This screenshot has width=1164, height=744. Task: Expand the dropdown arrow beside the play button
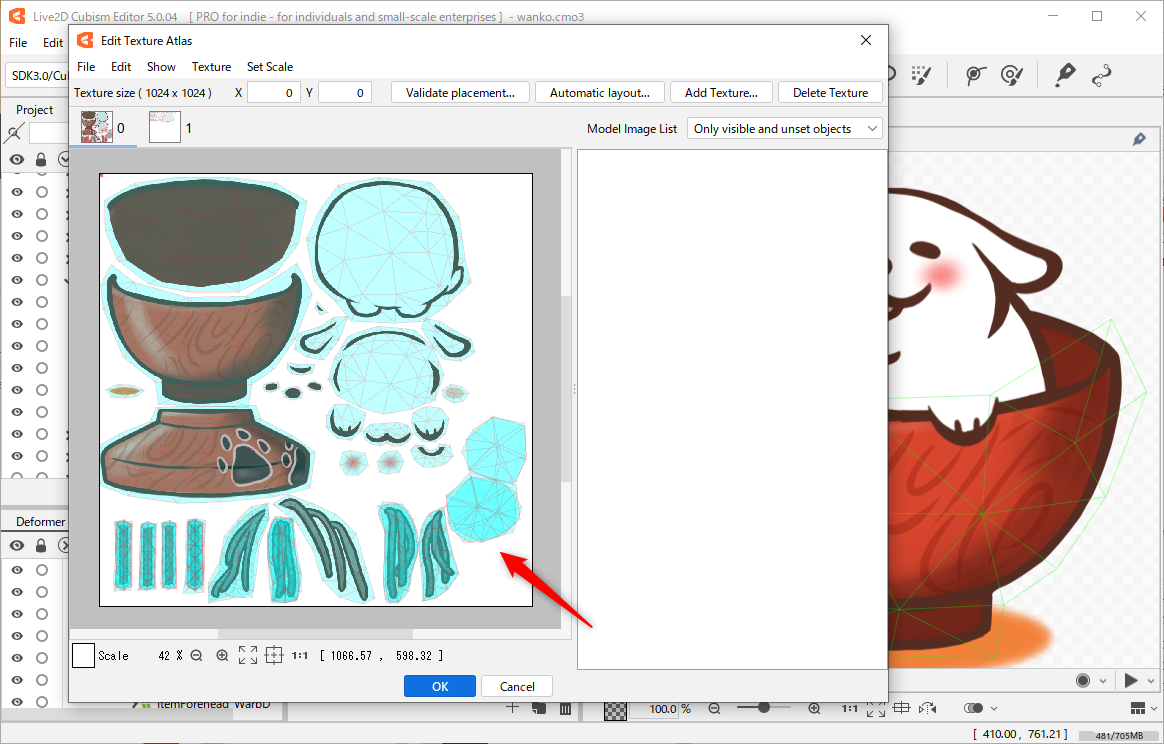pyautogui.click(x=1151, y=681)
